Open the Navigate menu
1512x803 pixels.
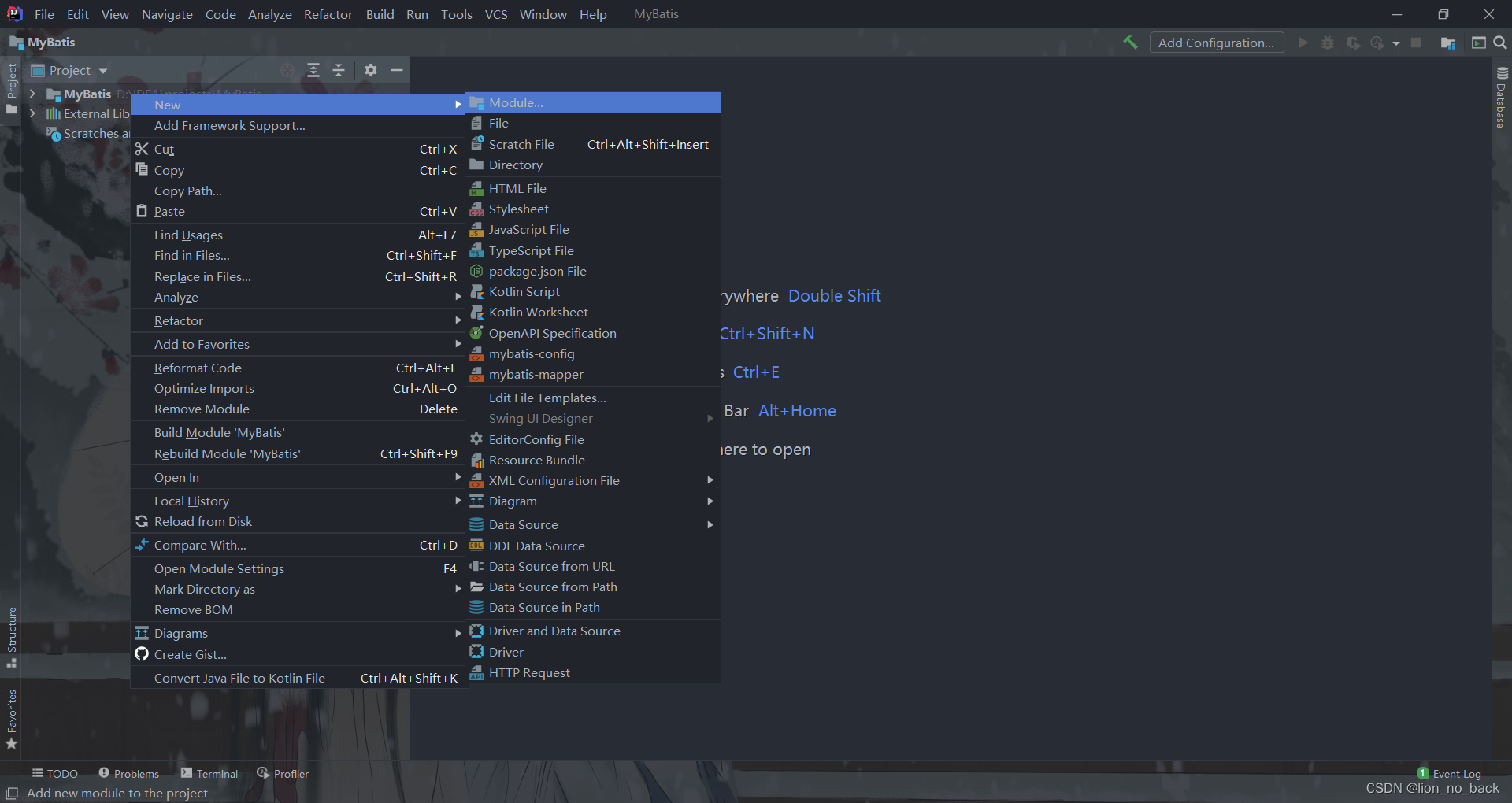coord(167,14)
